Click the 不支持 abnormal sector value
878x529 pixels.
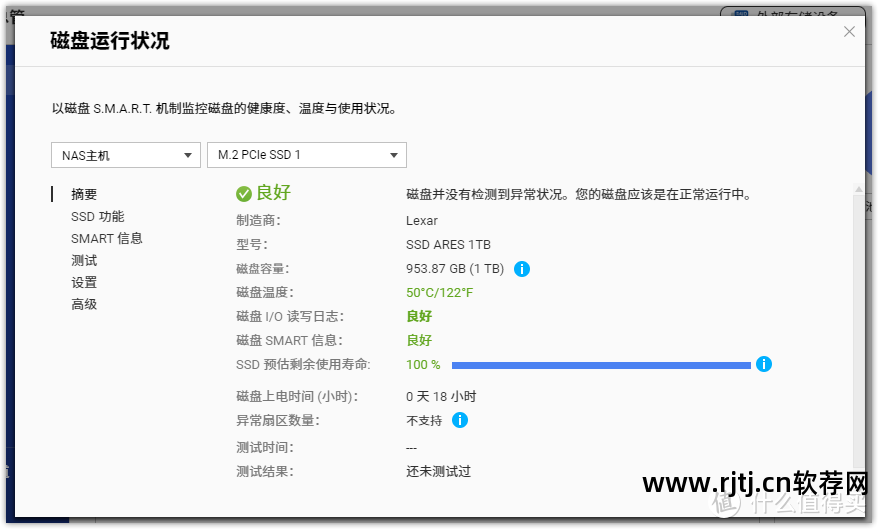[x=424, y=420]
